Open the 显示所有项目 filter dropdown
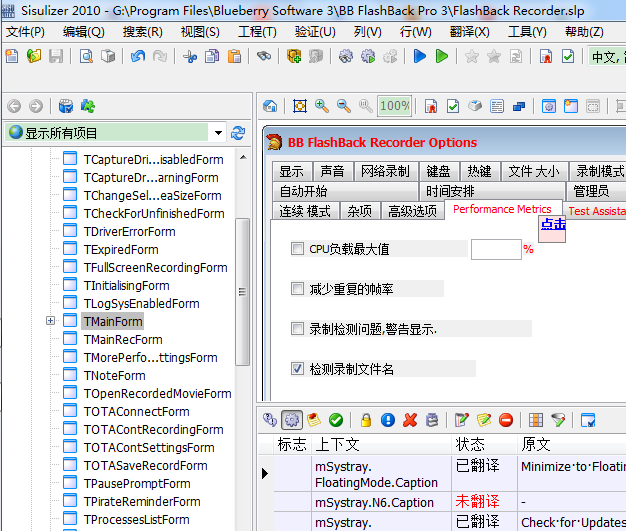The image size is (626, 531). tap(218, 133)
